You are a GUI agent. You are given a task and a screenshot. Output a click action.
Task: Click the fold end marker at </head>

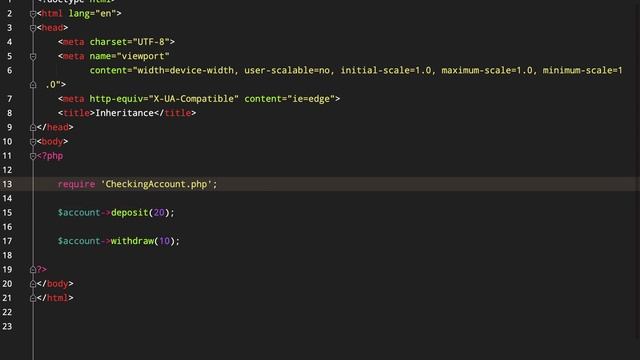coord(33,127)
